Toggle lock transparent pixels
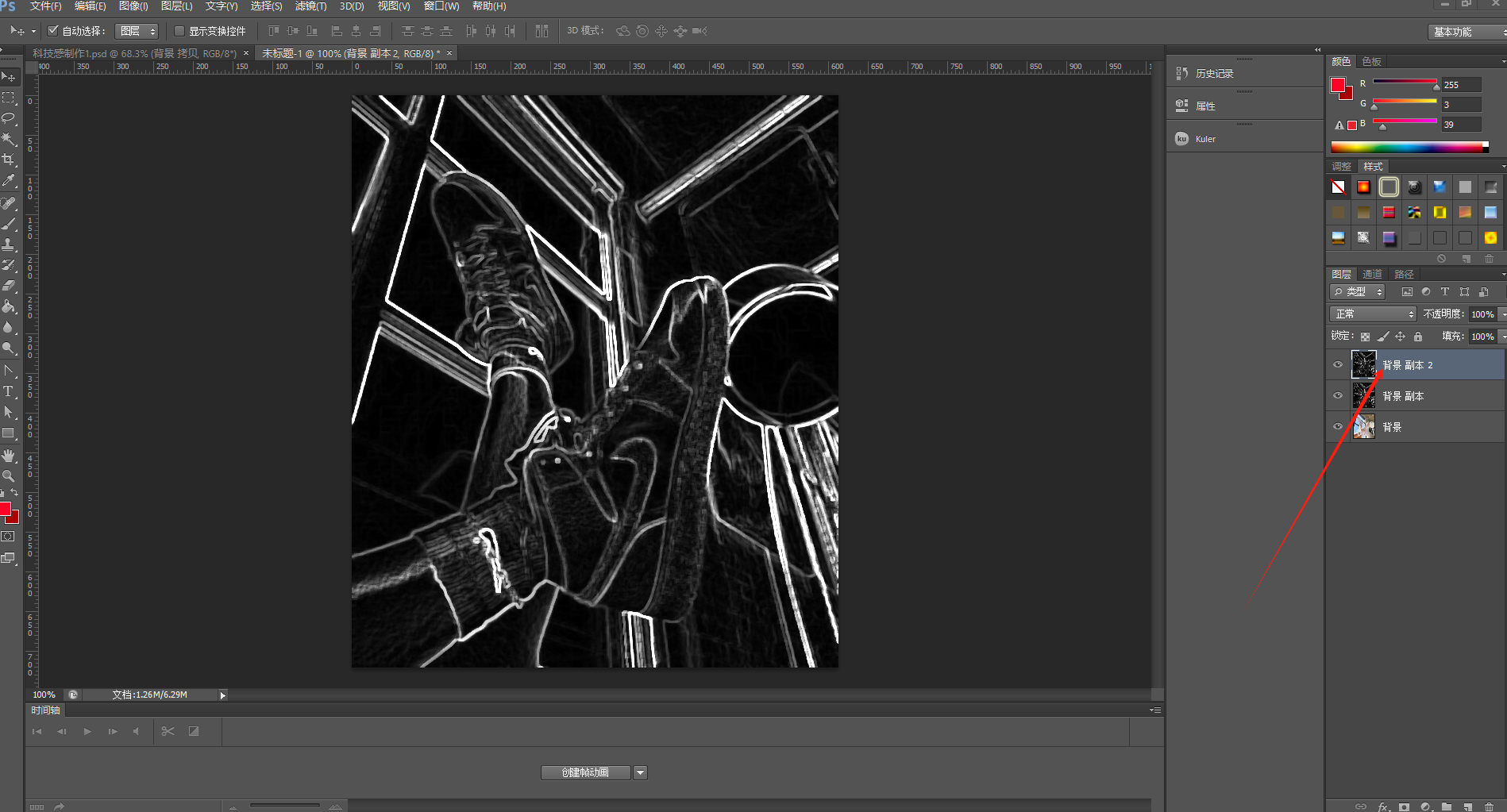Viewport: 1507px width, 812px height. 1365,337
